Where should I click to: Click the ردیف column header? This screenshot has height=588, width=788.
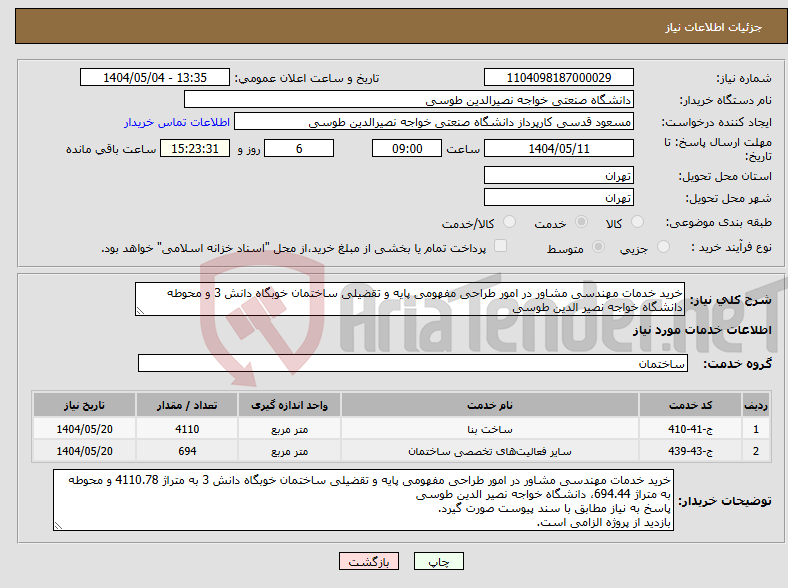pyautogui.click(x=755, y=405)
